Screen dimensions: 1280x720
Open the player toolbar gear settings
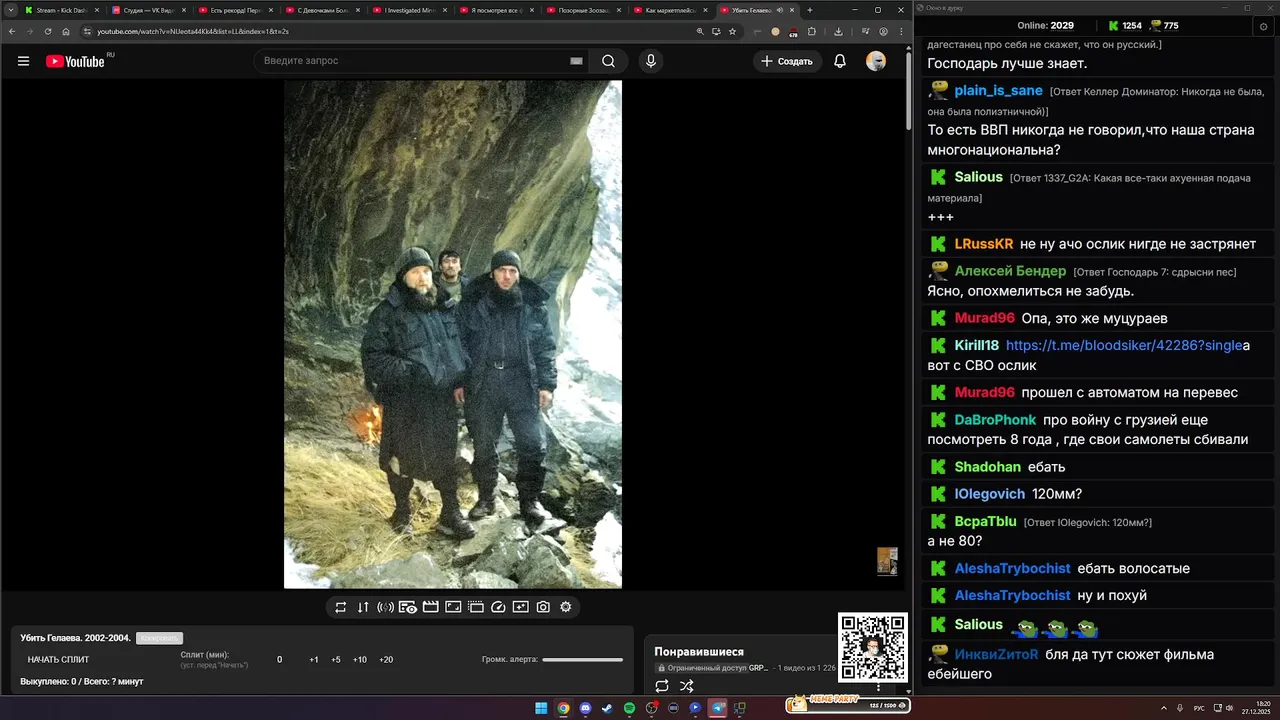[566, 607]
